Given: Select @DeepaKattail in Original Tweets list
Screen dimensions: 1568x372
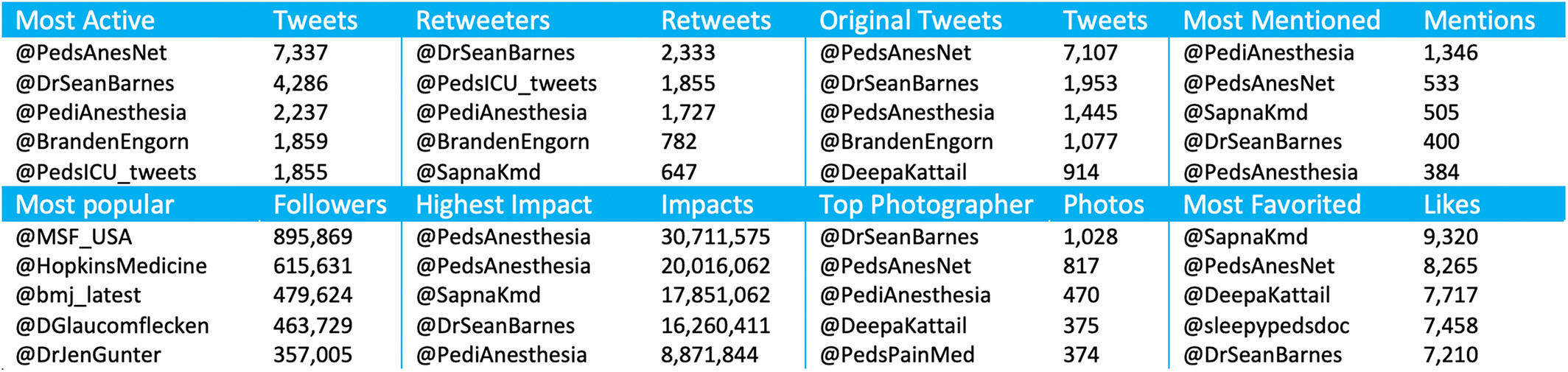Looking at the screenshot, I should [x=893, y=172].
